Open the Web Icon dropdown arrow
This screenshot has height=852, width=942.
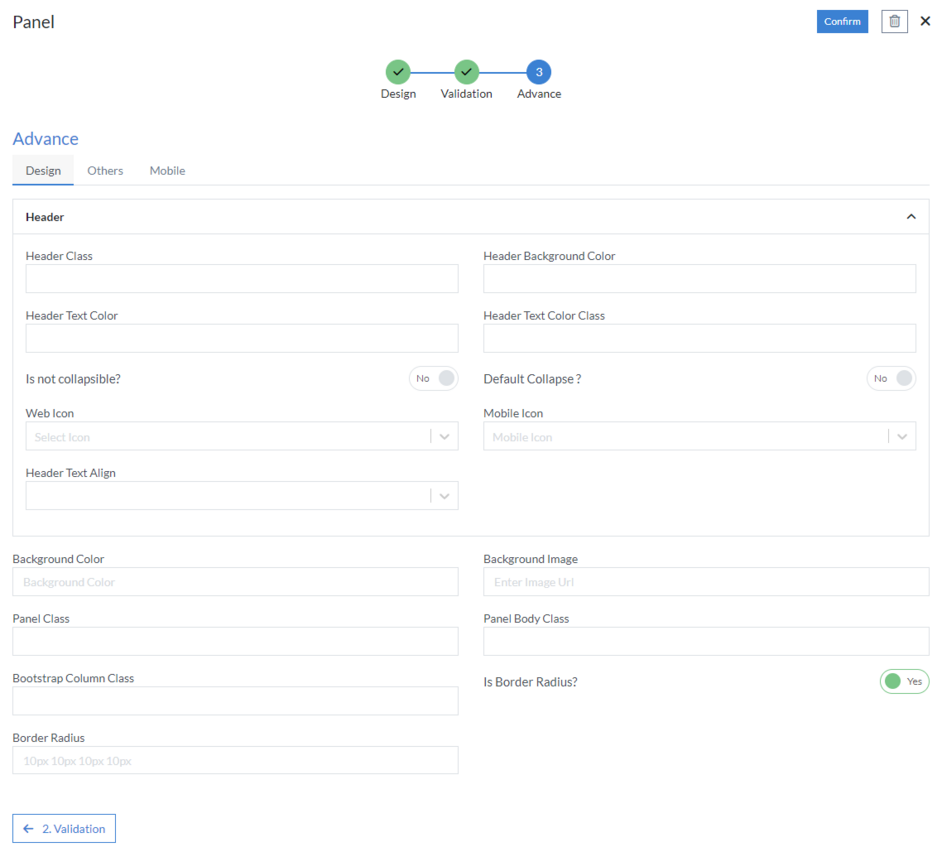[x=445, y=436]
